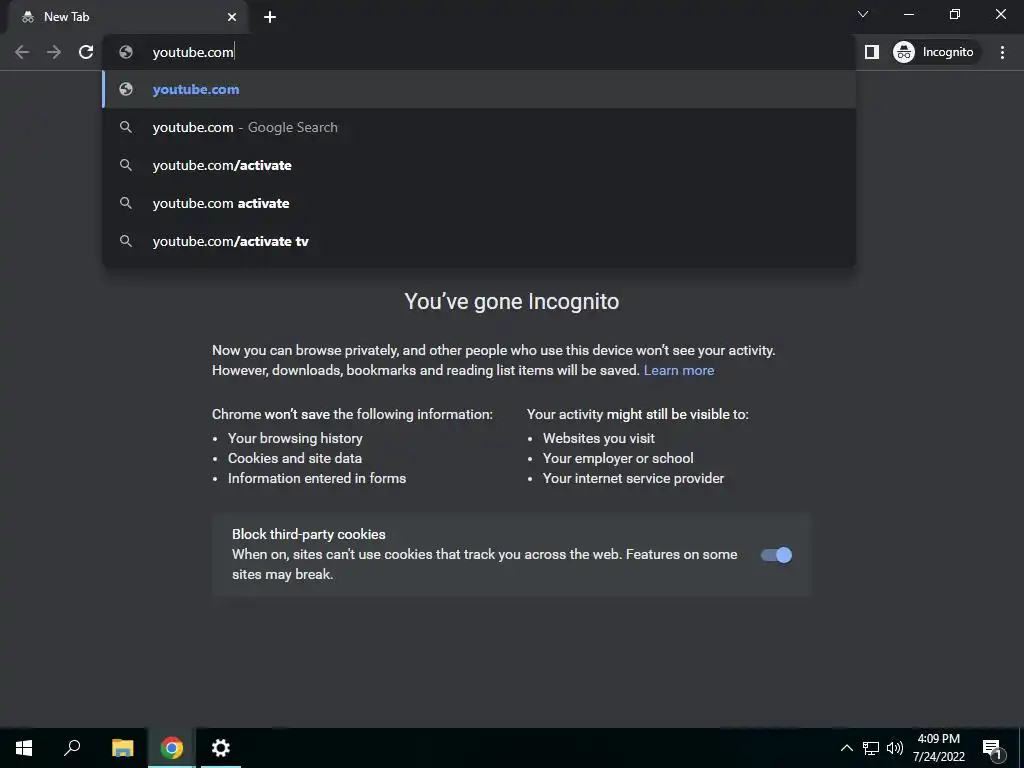Open the clock showing 4:09 PM
1024x768 pixels.
pyautogui.click(x=938, y=748)
